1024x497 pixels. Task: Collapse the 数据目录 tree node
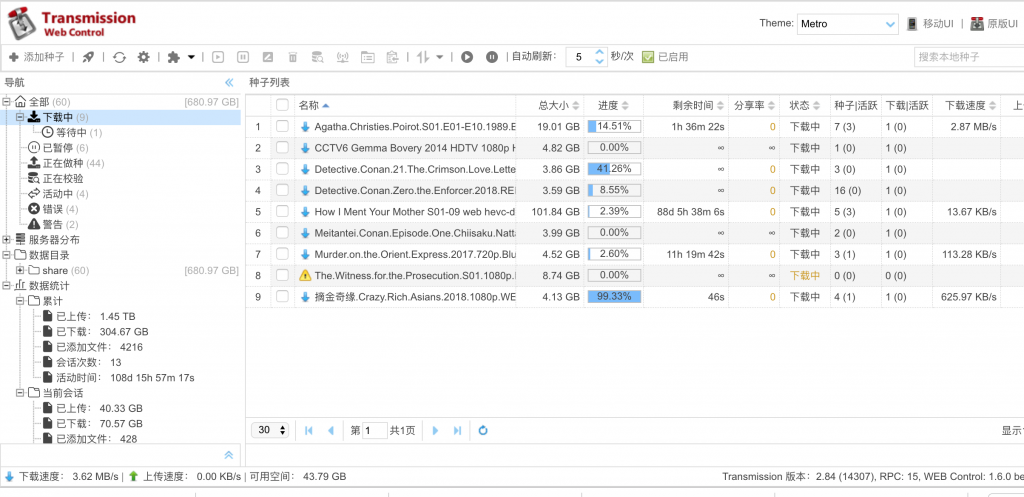(x=7, y=255)
